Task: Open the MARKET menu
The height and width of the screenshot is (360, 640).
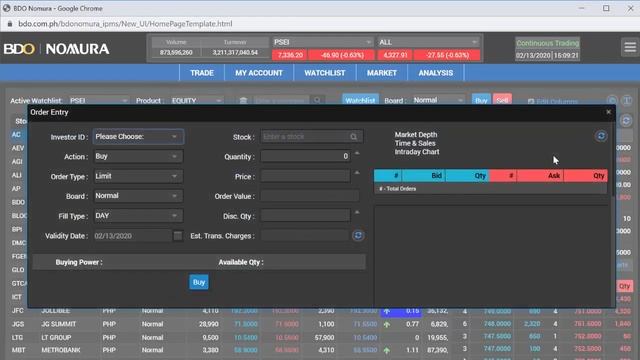Action: [382, 73]
